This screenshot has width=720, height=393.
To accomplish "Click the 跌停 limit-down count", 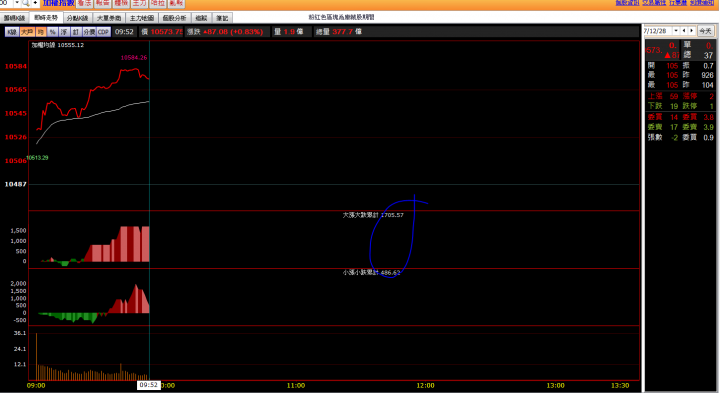I will 698,106.
